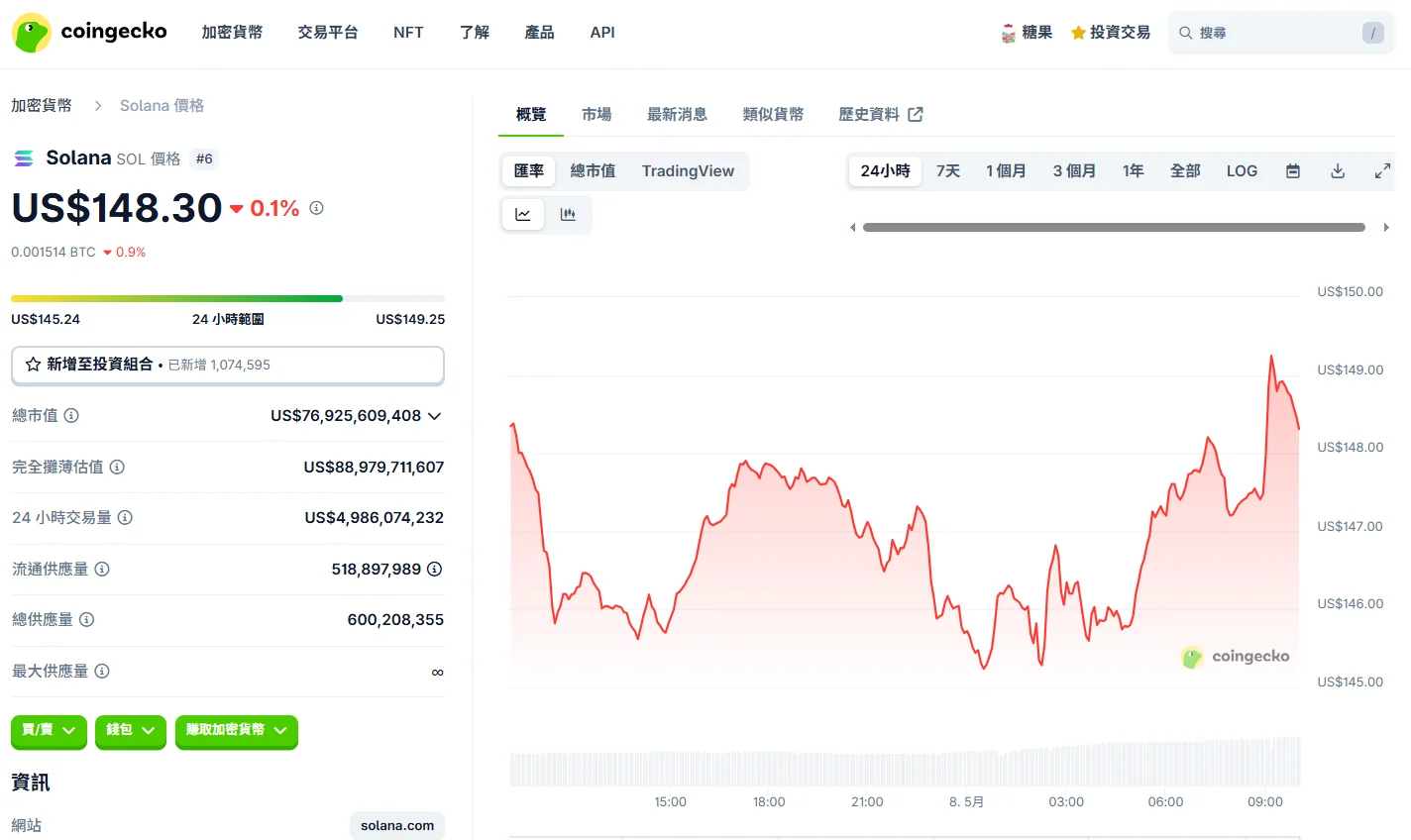Click star icon in 新增至投資組合 button
This screenshot has height=840, width=1411.
(33, 365)
